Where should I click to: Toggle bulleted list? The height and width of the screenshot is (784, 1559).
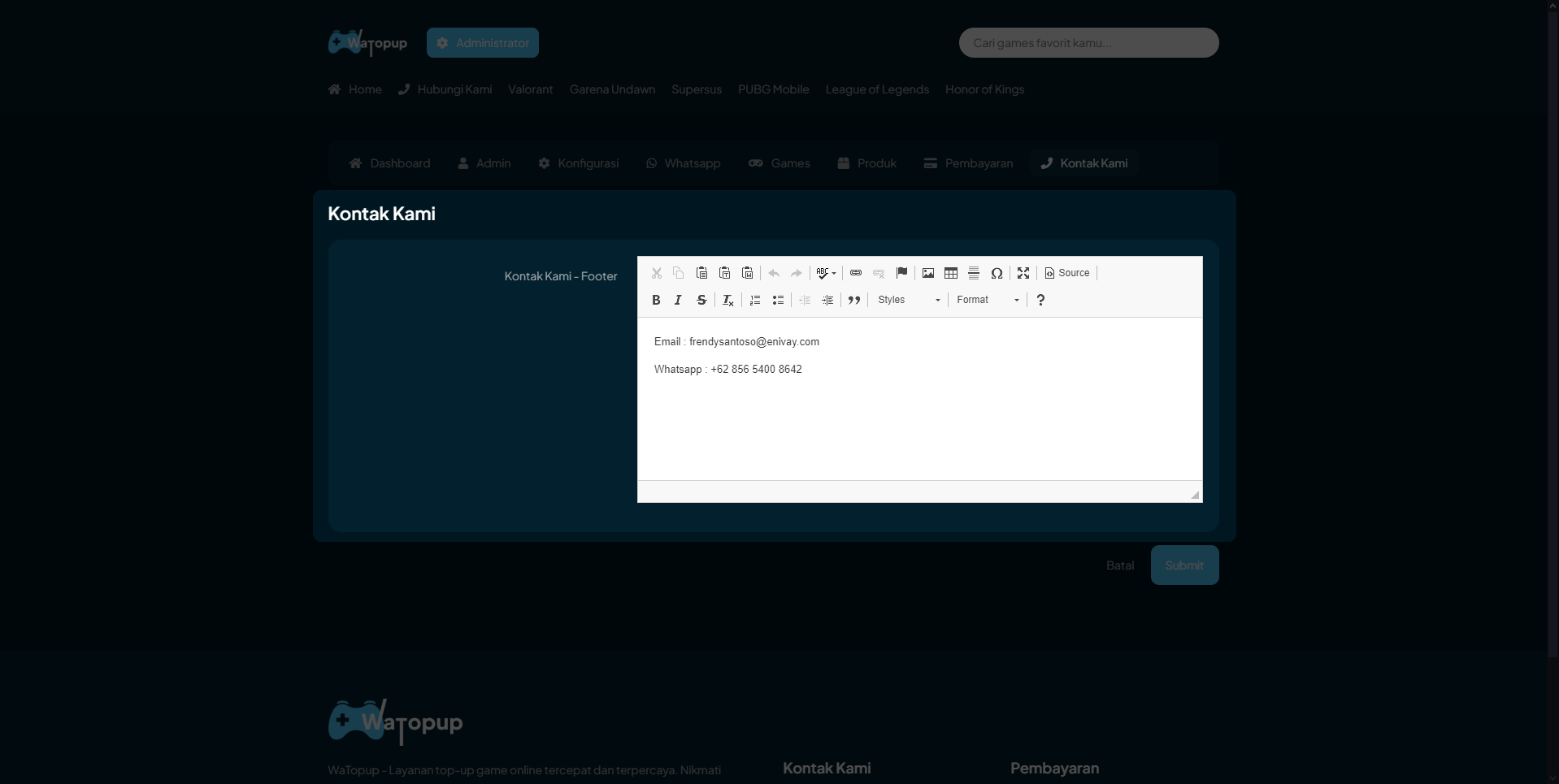pyautogui.click(x=778, y=300)
